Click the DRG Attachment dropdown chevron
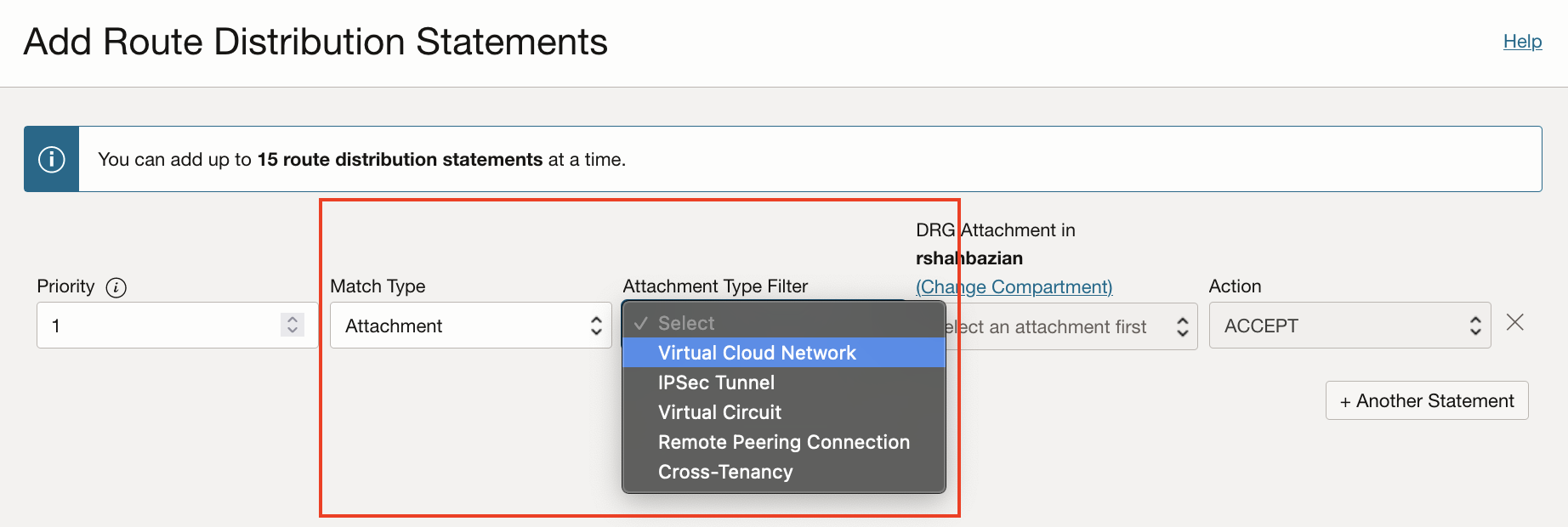This screenshot has height=527, width=1568. point(1183,326)
